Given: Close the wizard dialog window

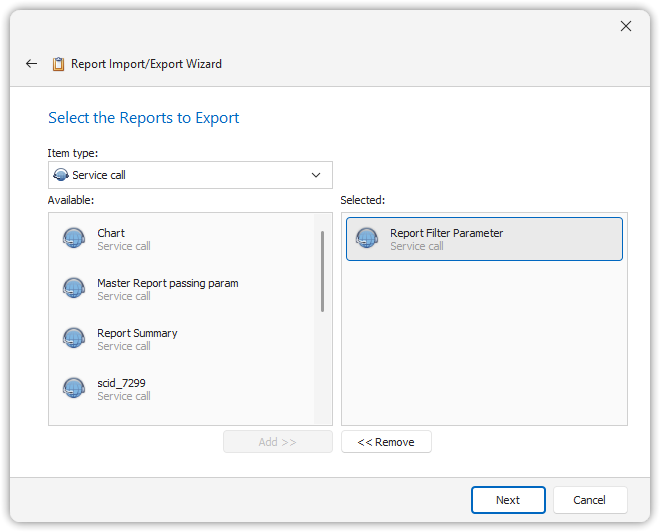Looking at the screenshot, I should [x=626, y=26].
